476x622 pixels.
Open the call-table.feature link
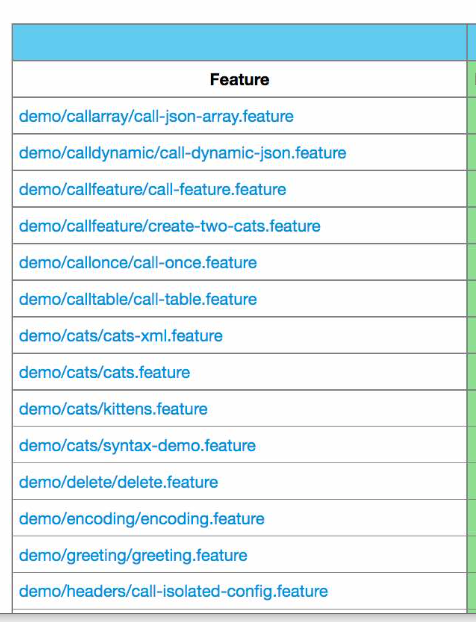coord(138,299)
